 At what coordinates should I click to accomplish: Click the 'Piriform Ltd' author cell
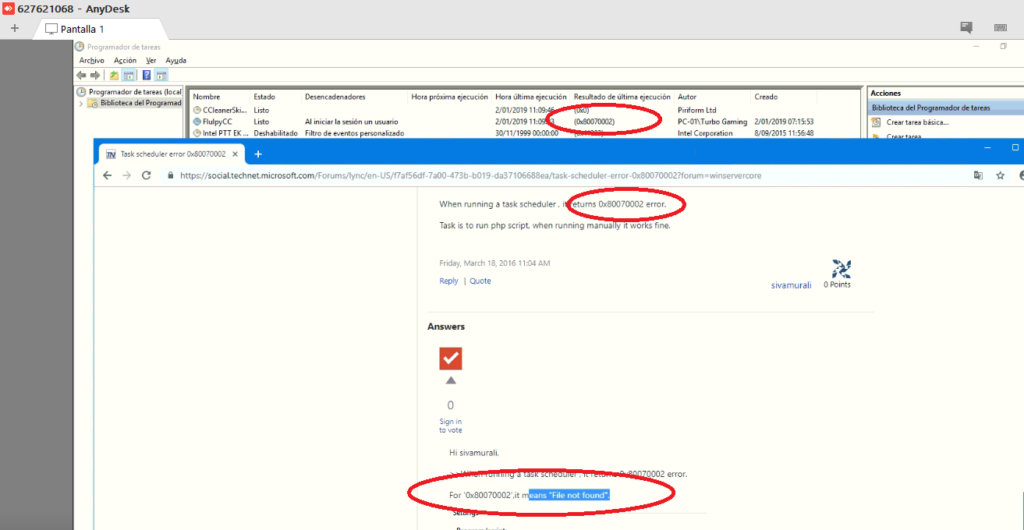point(697,110)
